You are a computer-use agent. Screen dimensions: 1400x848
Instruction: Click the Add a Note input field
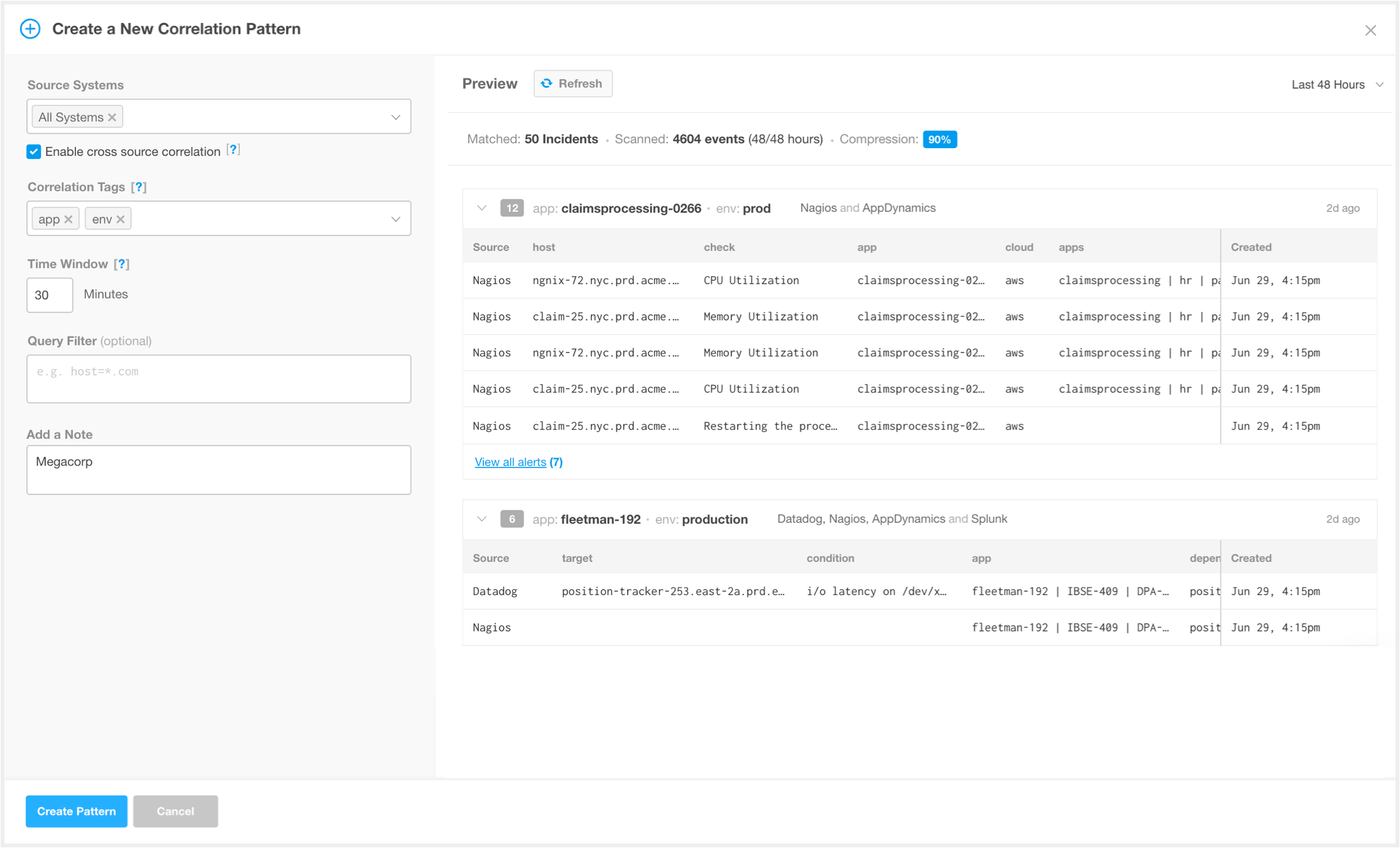(x=219, y=470)
